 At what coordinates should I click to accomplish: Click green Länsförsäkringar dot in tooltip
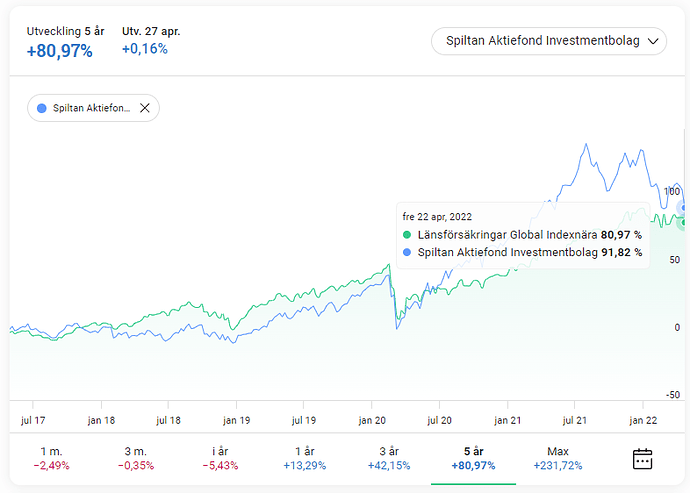pyautogui.click(x=408, y=235)
